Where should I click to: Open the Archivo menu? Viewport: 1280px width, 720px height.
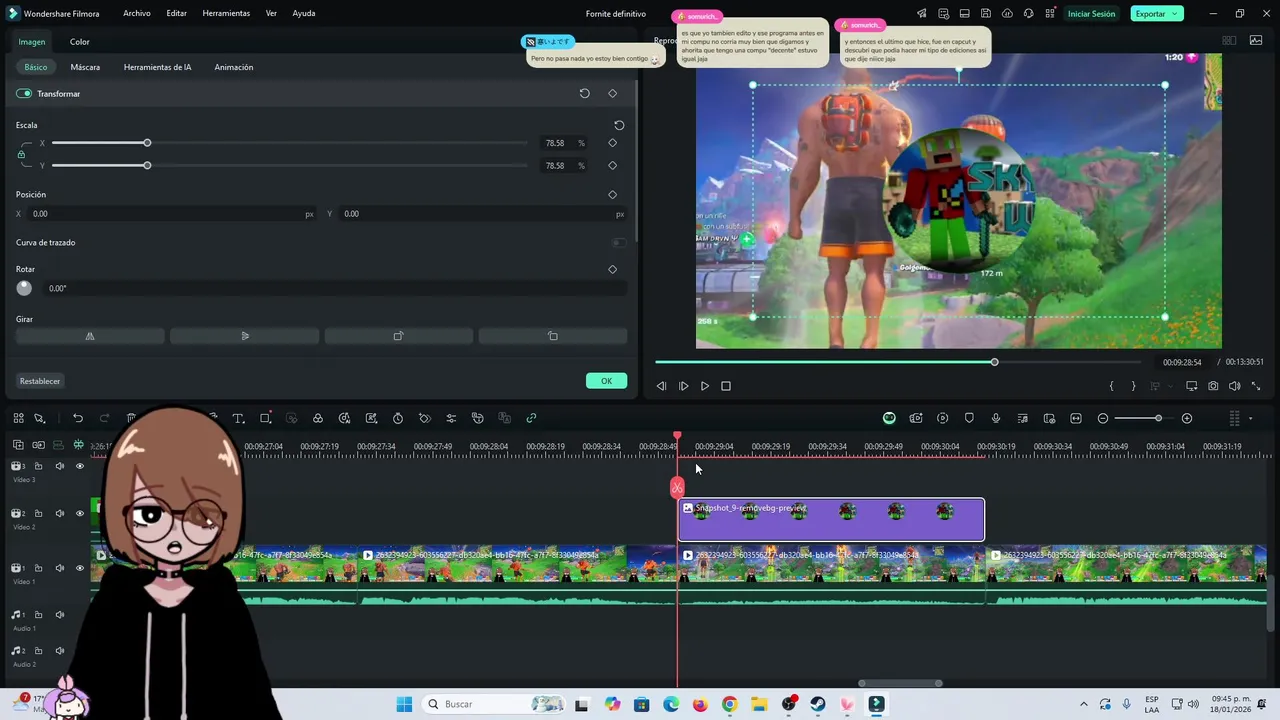pyautogui.click(x=137, y=13)
